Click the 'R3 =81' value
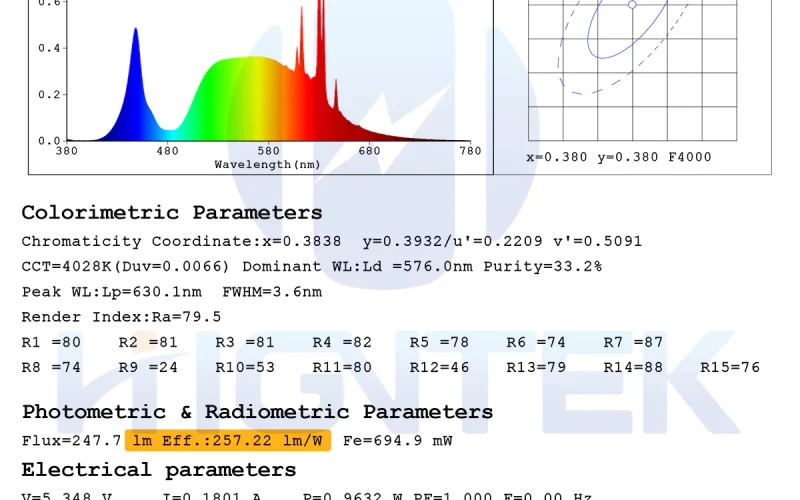Image resolution: width=800 pixels, height=500 pixels. [245, 342]
